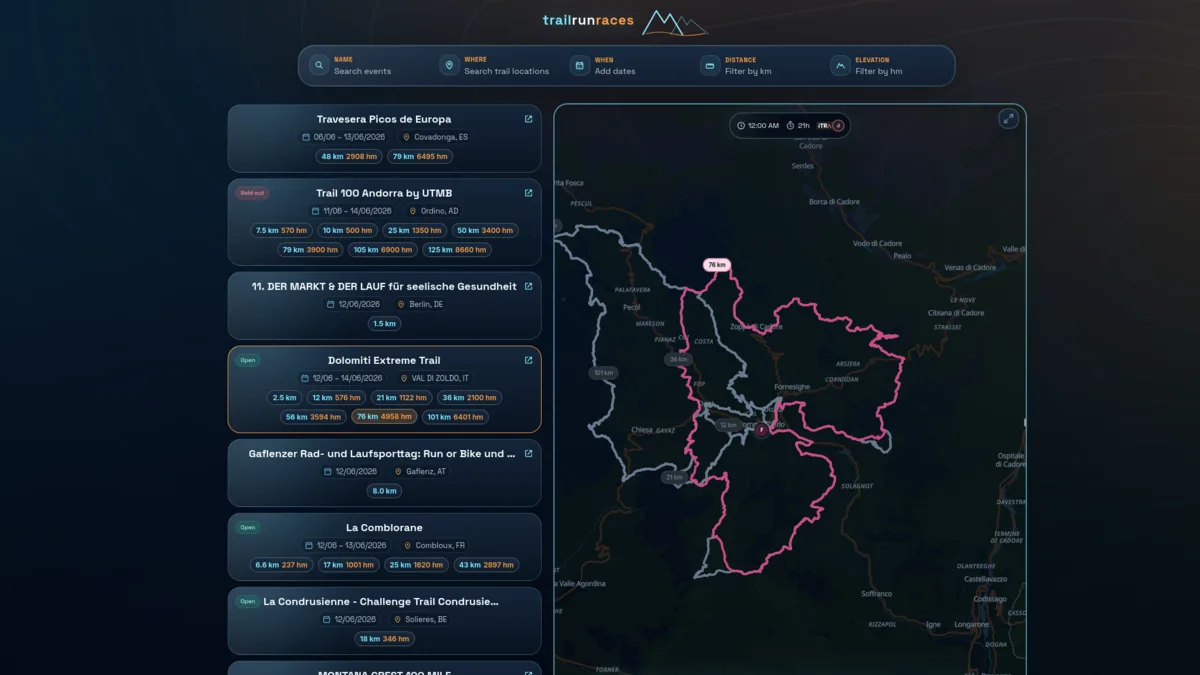The height and width of the screenshot is (675, 1200).
Task: Open DER MARKT & DER LAUF external link
Action: coord(528,286)
